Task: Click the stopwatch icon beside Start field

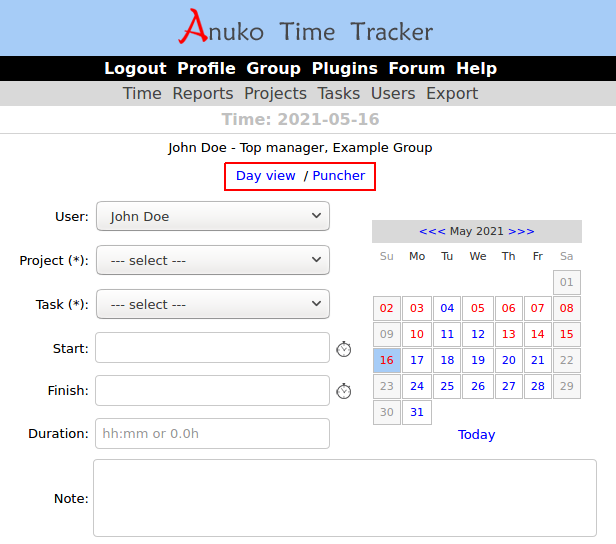Action: click(344, 349)
